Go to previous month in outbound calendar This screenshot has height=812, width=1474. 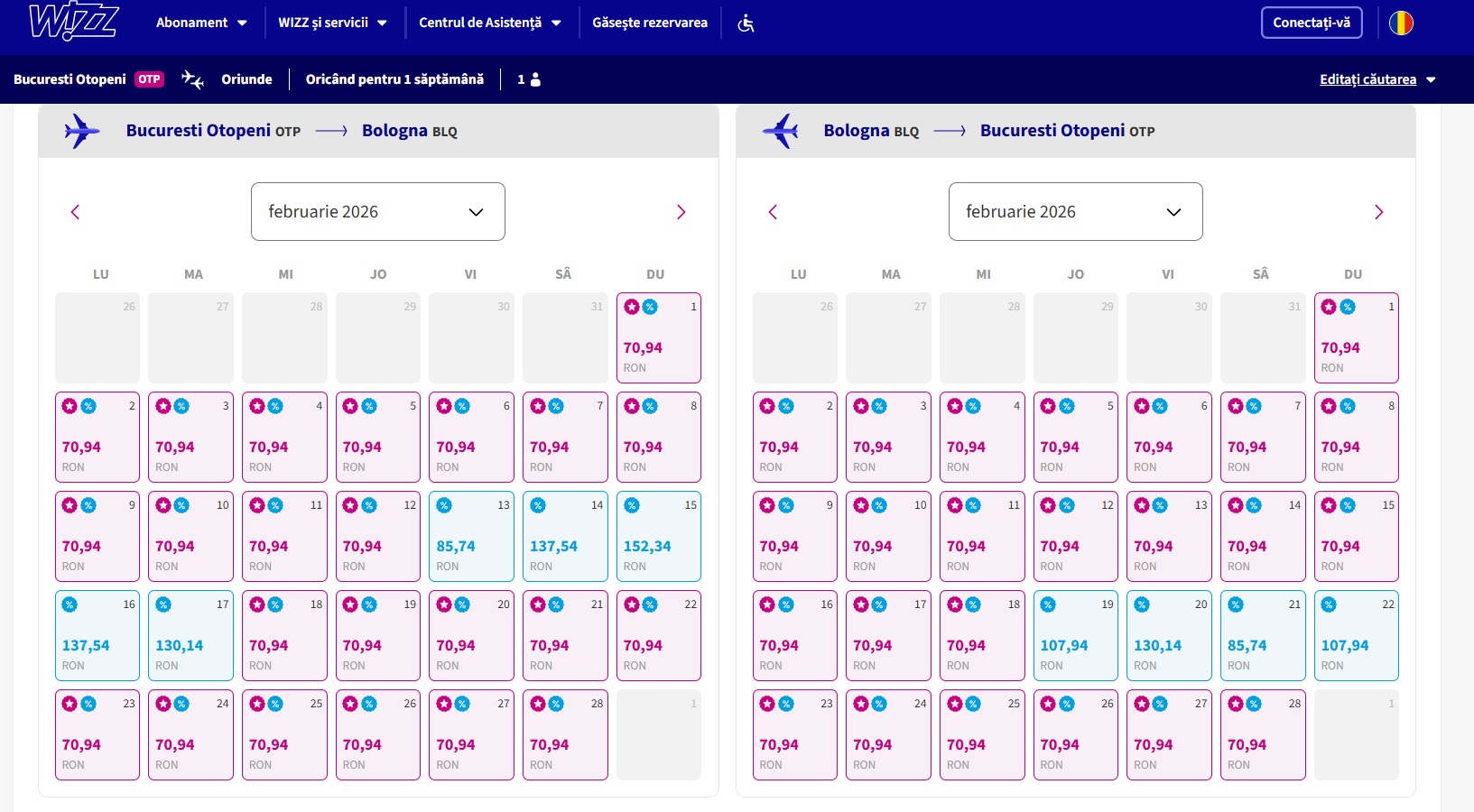[76, 212]
